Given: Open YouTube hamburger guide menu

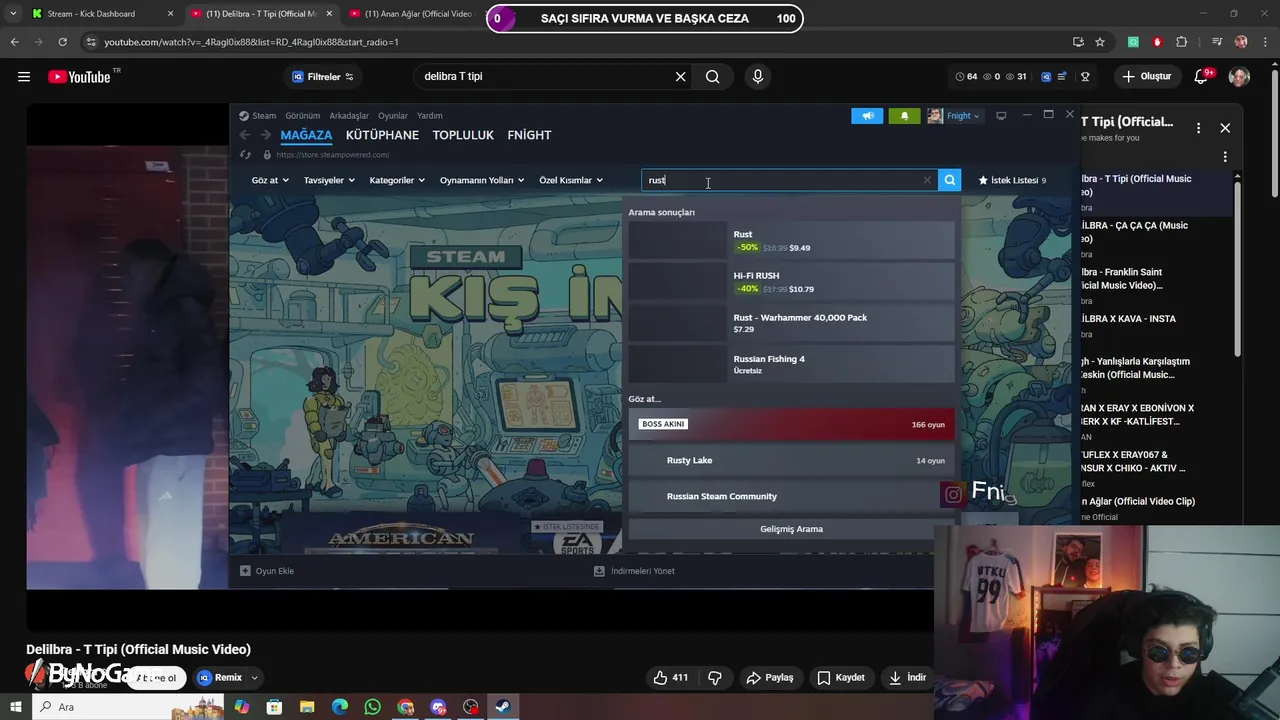Looking at the screenshot, I should [x=24, y=77].
